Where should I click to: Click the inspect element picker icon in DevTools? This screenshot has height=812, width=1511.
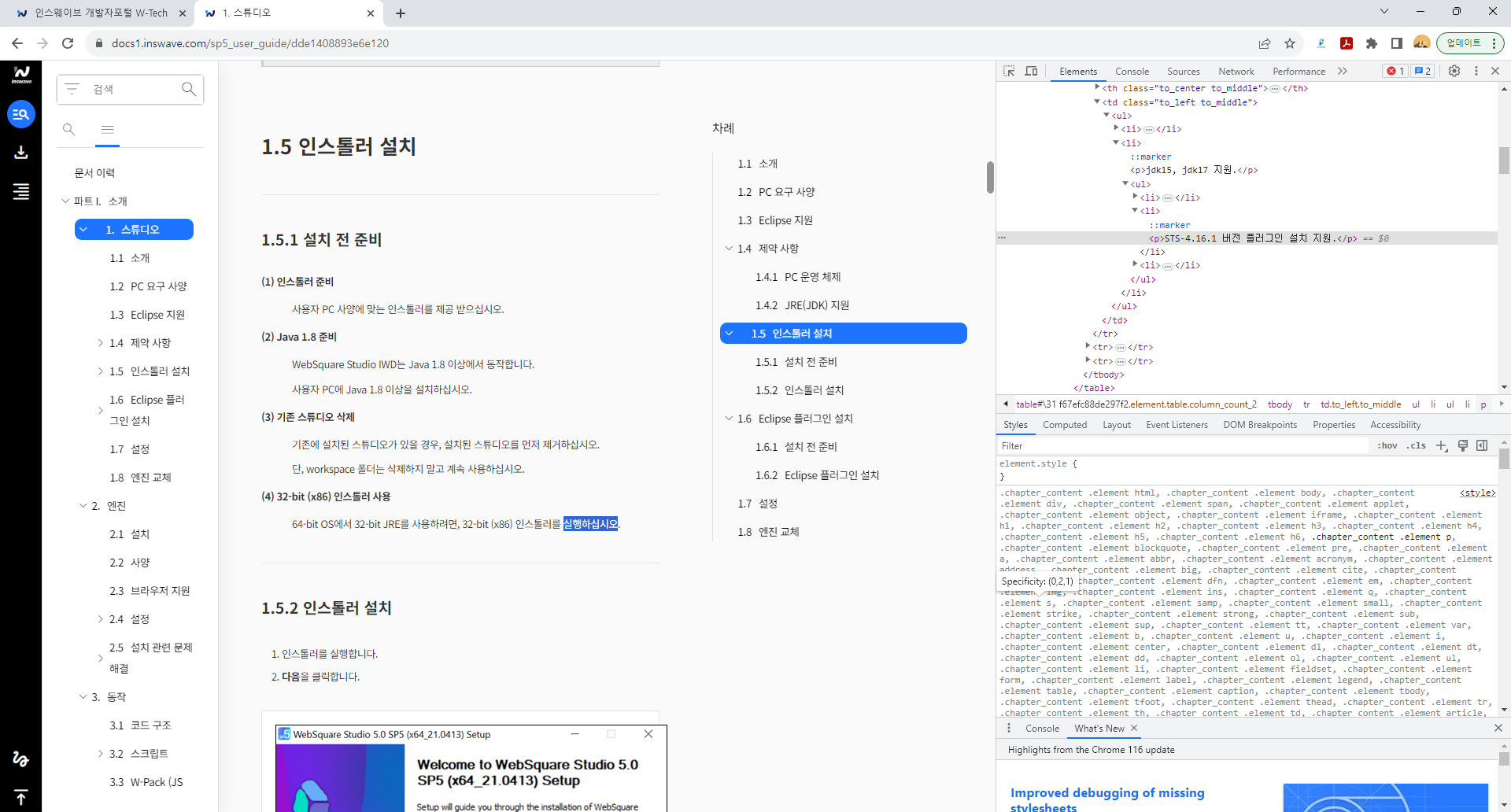pyautogui.click(x=1009, y=71)
